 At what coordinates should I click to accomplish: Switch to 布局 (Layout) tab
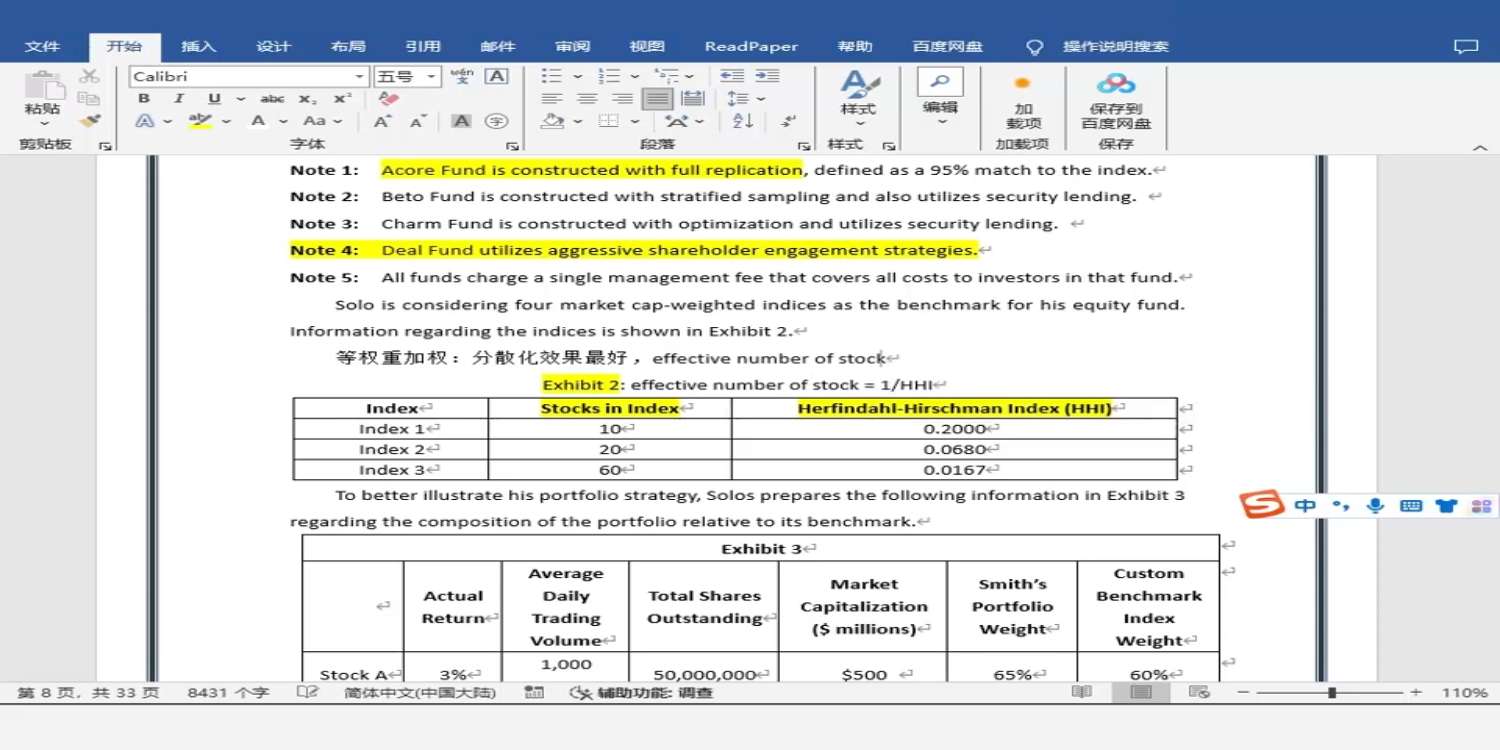tap(348, 47)
